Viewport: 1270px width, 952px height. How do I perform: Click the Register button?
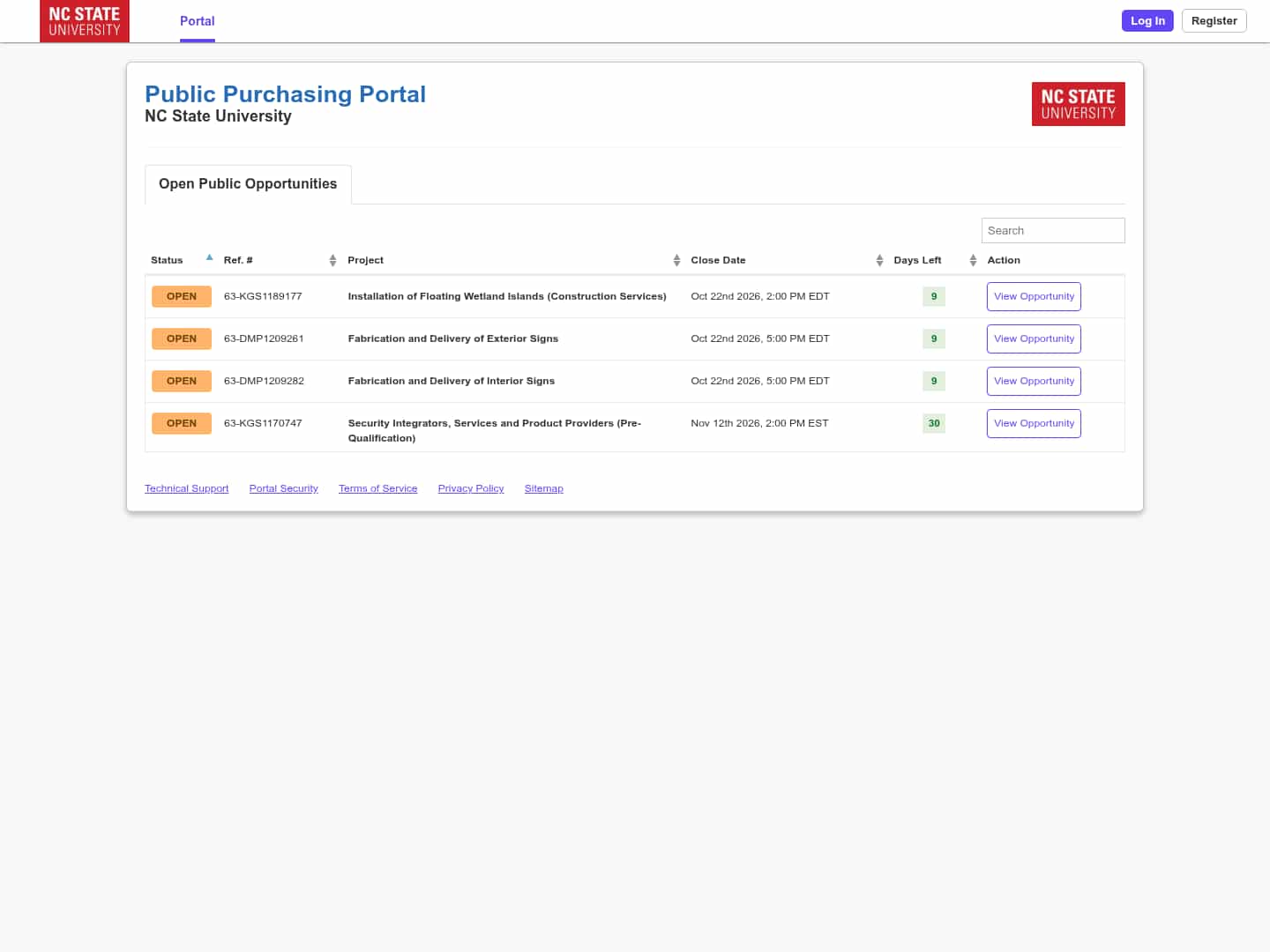point(1214,21)
